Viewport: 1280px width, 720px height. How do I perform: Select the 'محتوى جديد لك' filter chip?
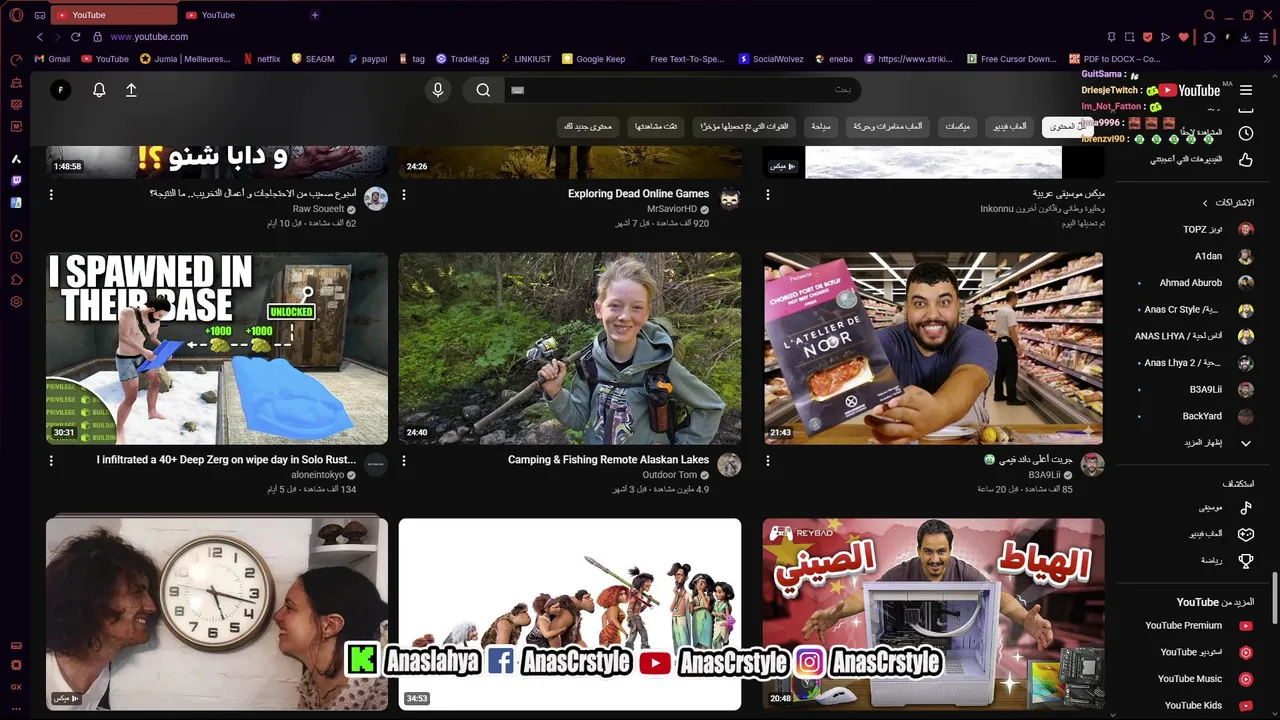tap(588, 127)
